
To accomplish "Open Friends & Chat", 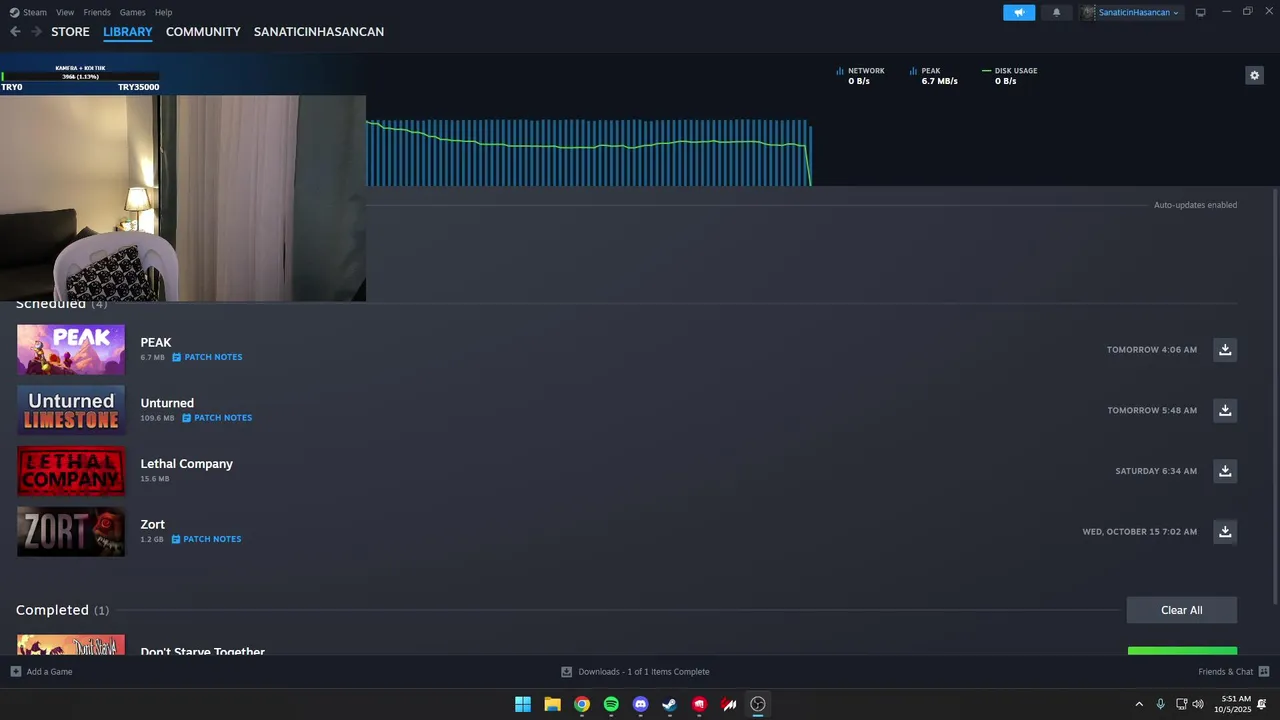I will (x=1225, y=672).
